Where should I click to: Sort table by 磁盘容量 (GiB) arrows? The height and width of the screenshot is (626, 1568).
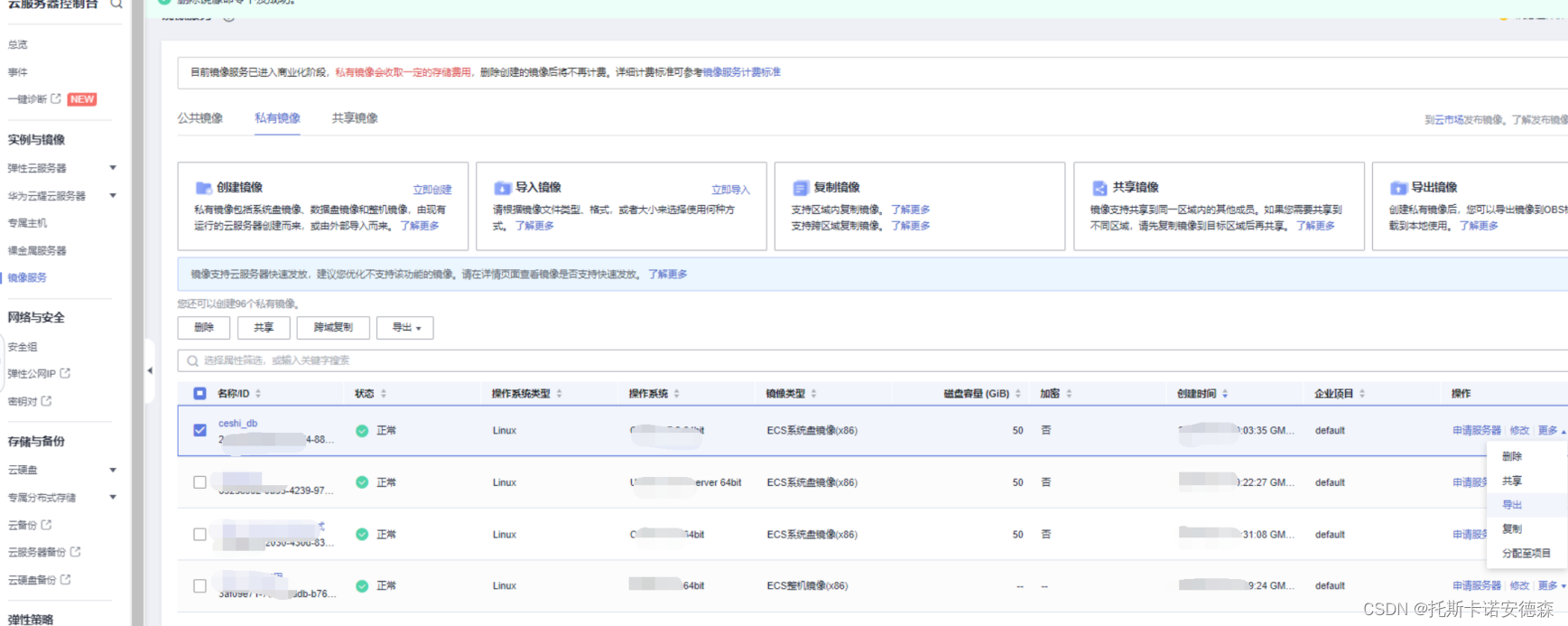click(x=1017, y=394)
